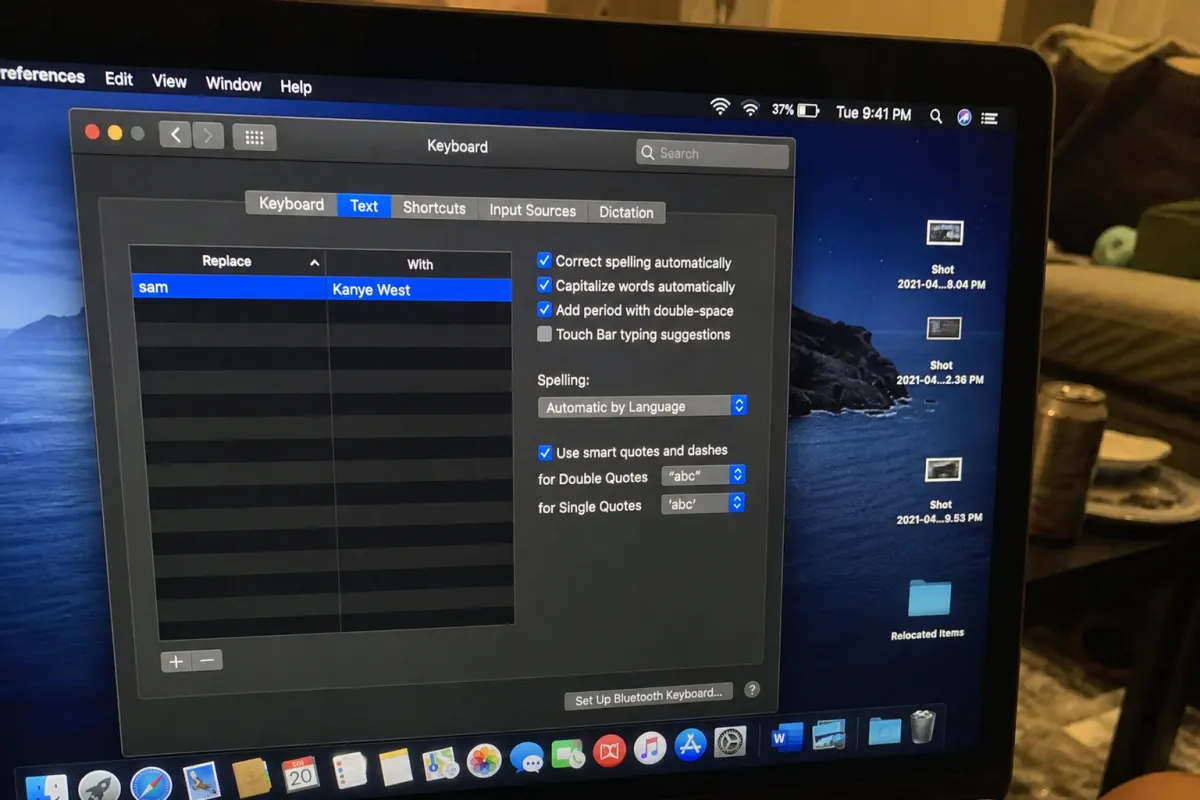Image resolution: width=1200 pixels, height=800 pixels.
Task: Add a new text replacement with plus
Action: coord(176,661)
